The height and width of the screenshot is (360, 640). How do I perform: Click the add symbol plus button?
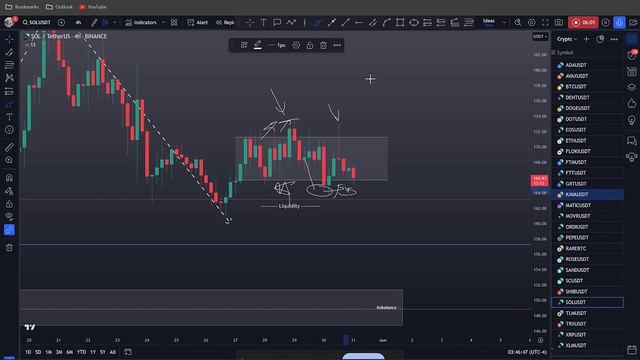click(61, 22)
